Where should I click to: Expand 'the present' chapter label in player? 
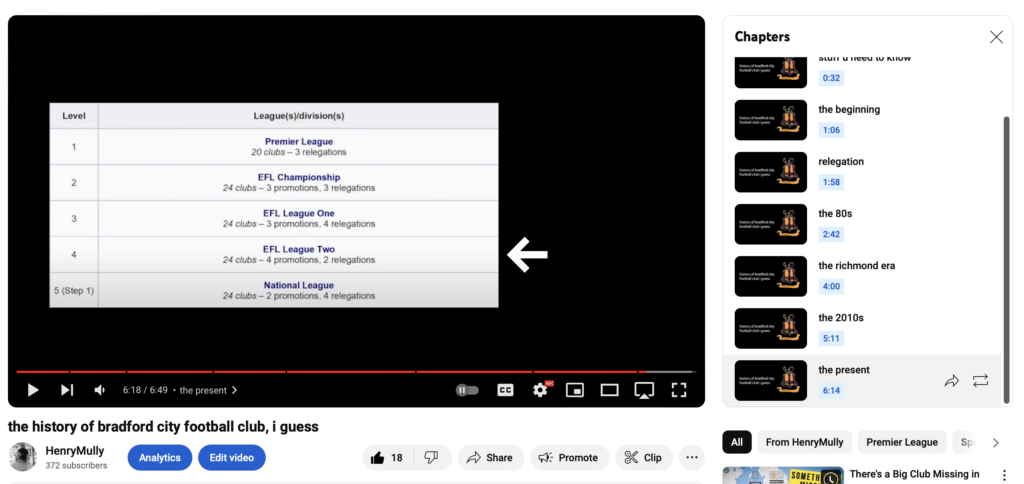pyautogui.click(x=208, y=390)
